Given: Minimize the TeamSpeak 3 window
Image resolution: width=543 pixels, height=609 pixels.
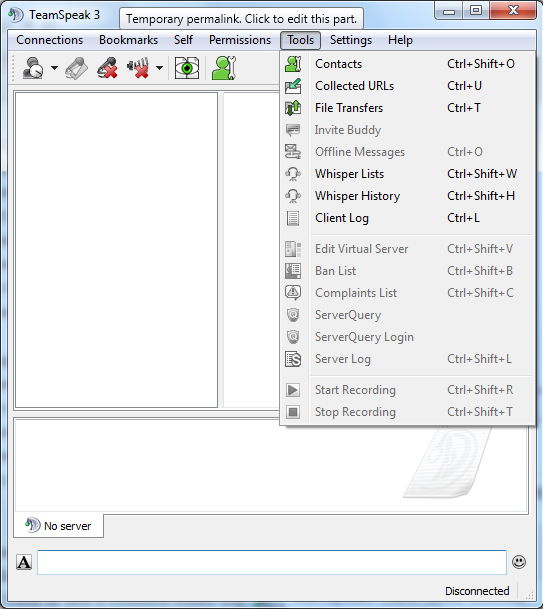Looking at the screenshot, I should pyautogui.click(x=449, y=11).
